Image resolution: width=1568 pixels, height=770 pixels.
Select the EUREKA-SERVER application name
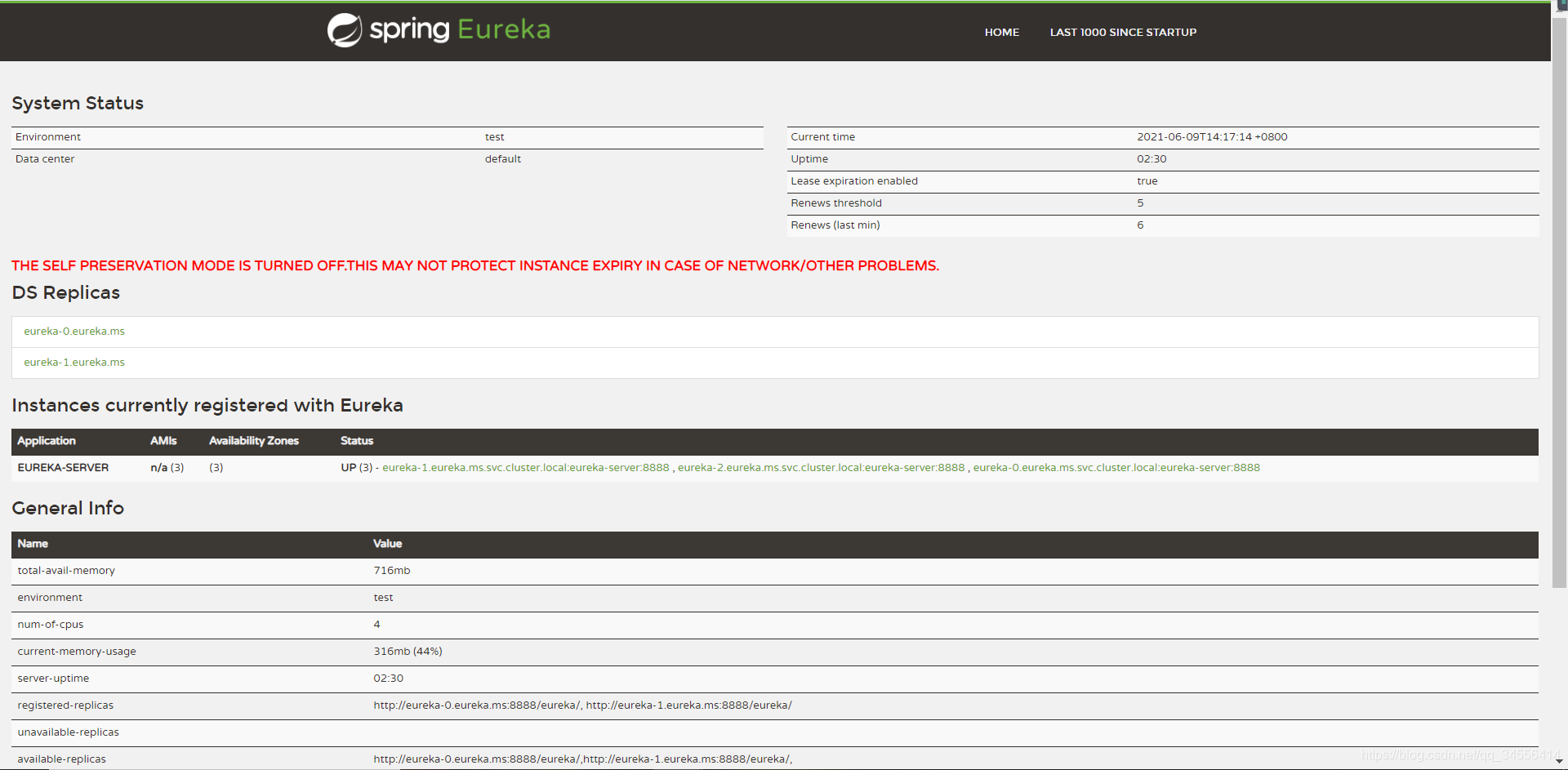[63, 468]
